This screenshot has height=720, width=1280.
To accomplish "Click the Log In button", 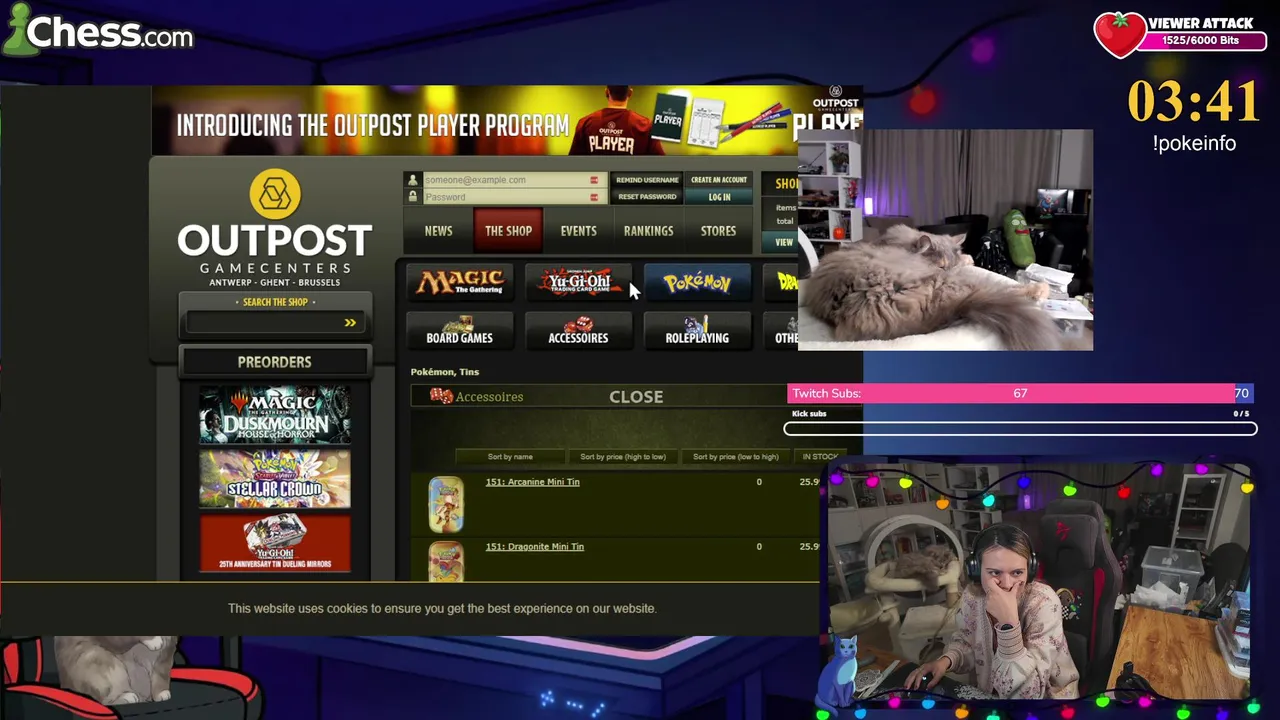I will click(x=719, y=197).
